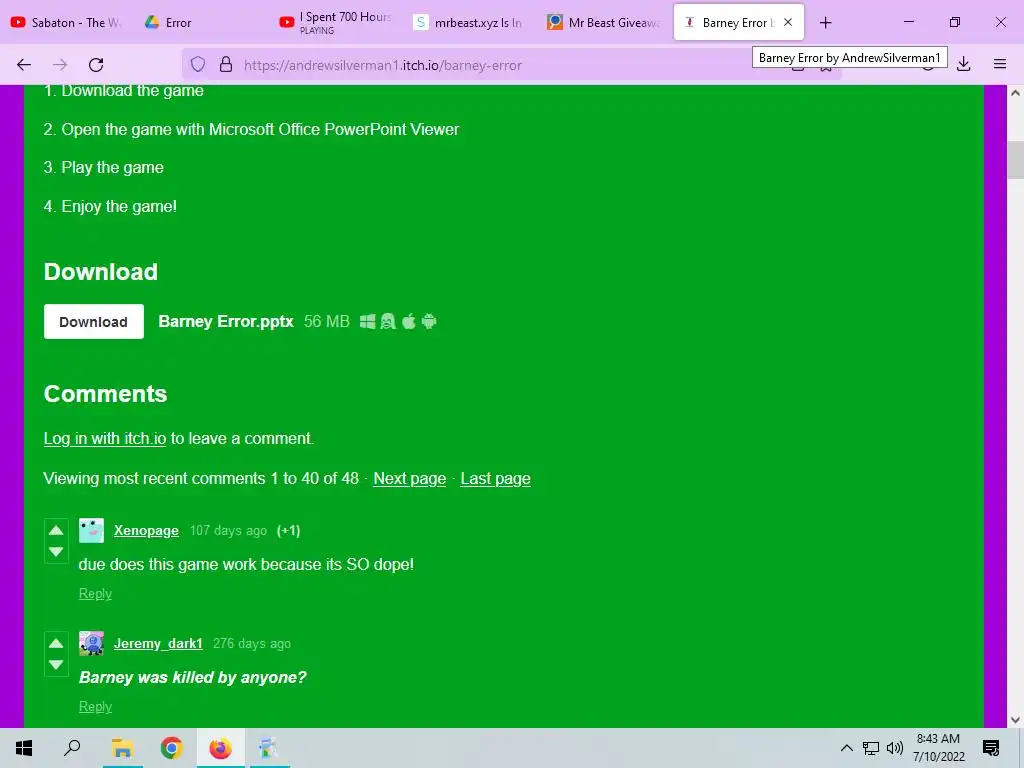Viewport: 1024px width, 768px height.
Task: Reply to Xenopage's comment
Action: click(95, 594)
